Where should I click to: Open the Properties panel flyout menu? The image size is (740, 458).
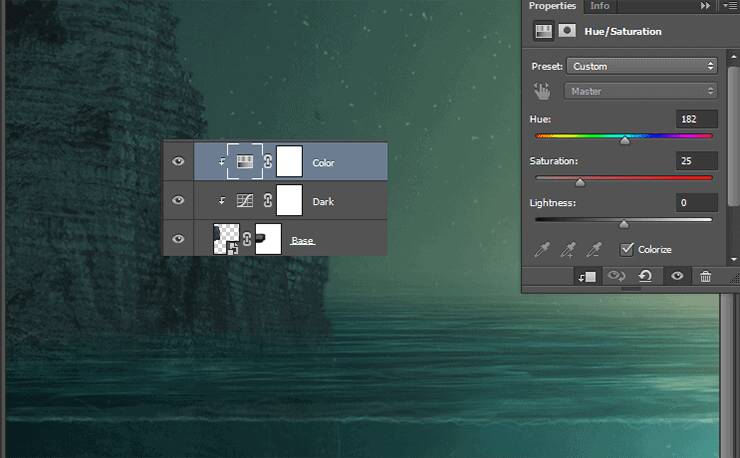[x=730, y=6]
